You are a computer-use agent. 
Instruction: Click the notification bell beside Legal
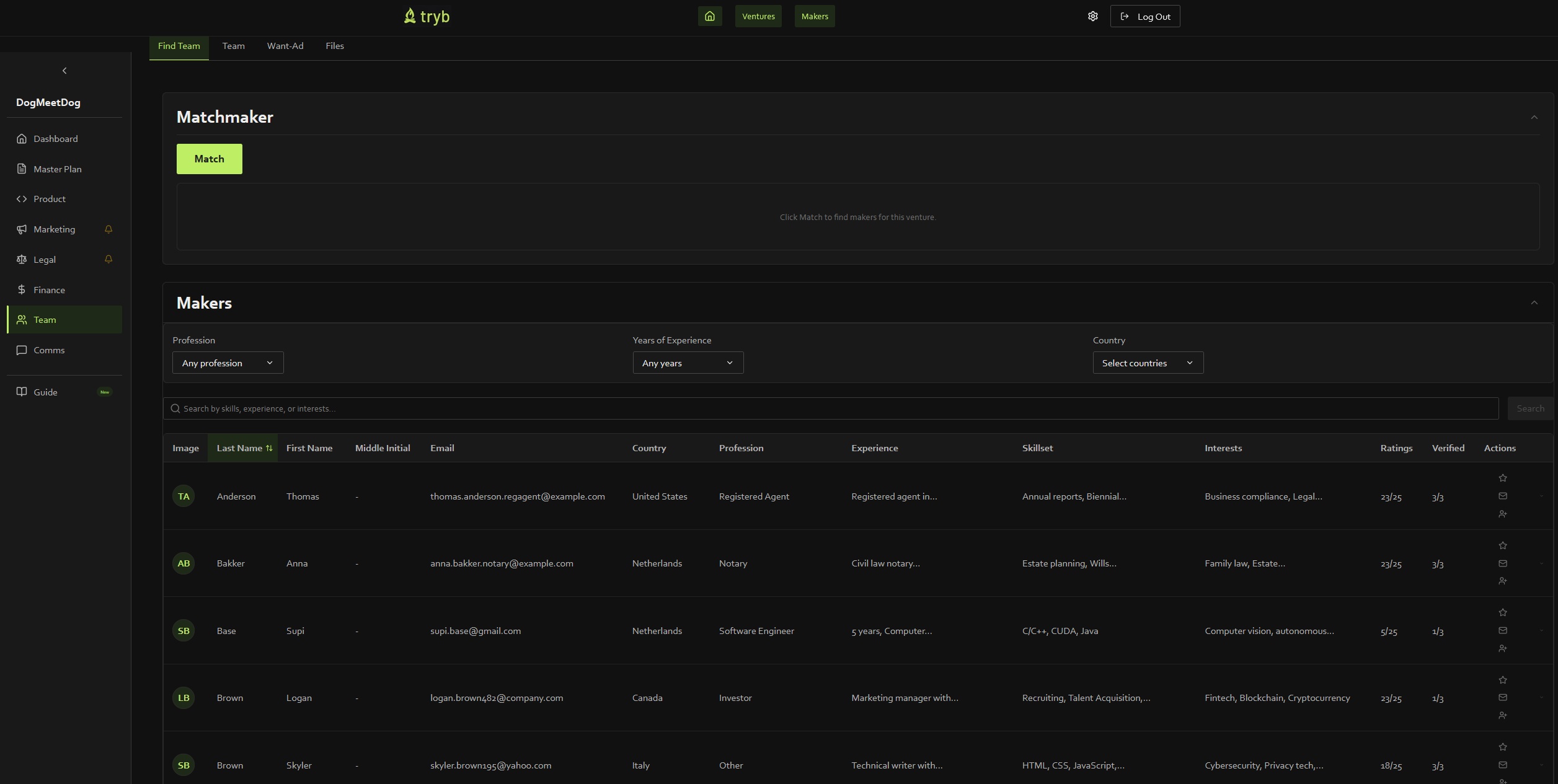click(108, 260)
